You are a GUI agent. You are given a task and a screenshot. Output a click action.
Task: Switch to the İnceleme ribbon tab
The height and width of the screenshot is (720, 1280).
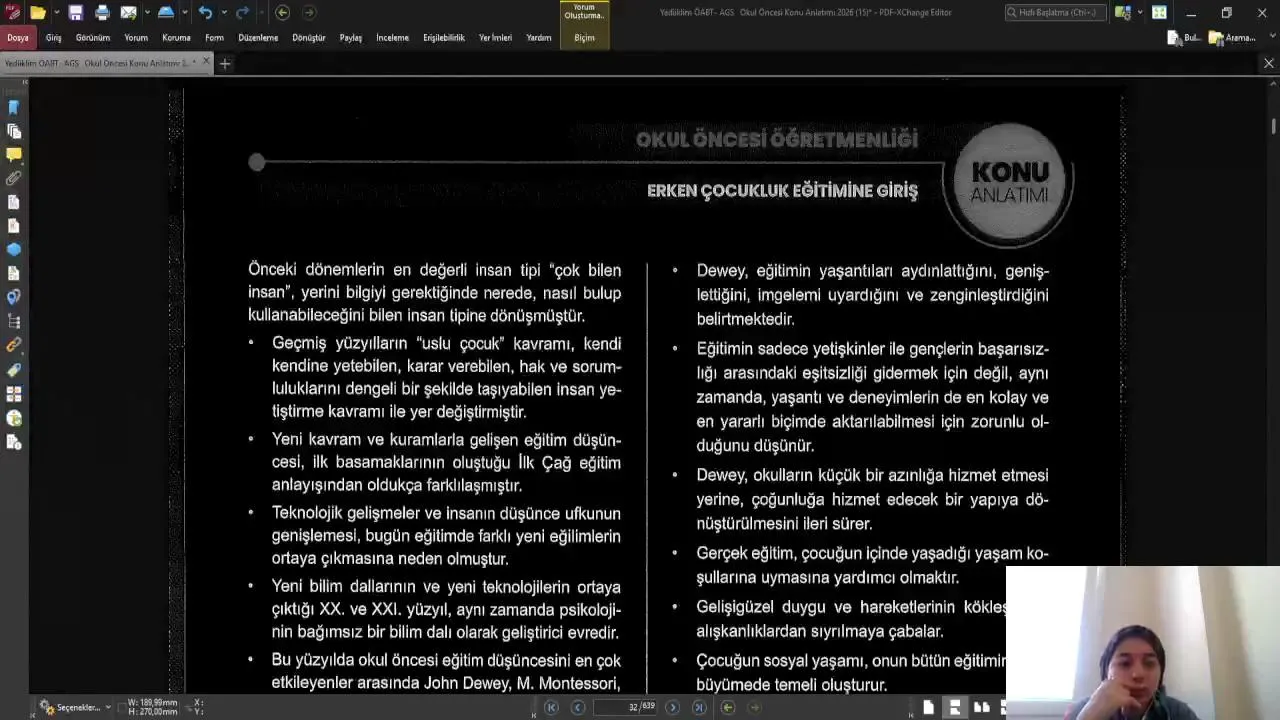click(392, 38)
